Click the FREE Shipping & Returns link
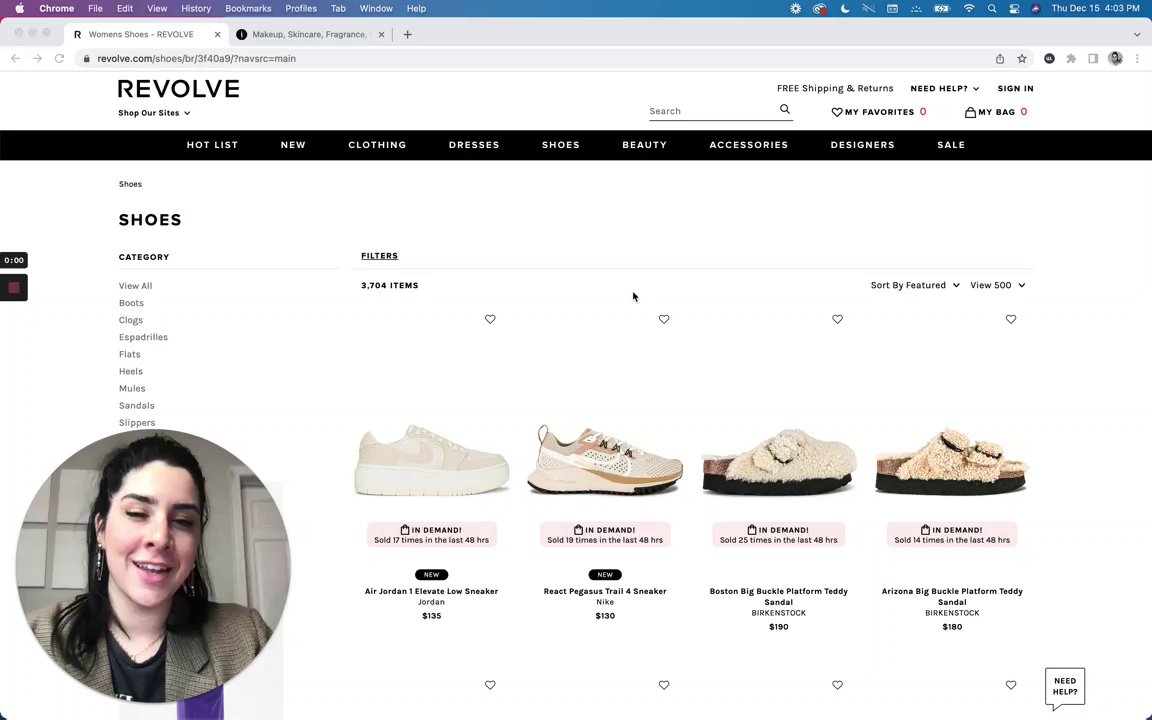 [x=835, y=88]
